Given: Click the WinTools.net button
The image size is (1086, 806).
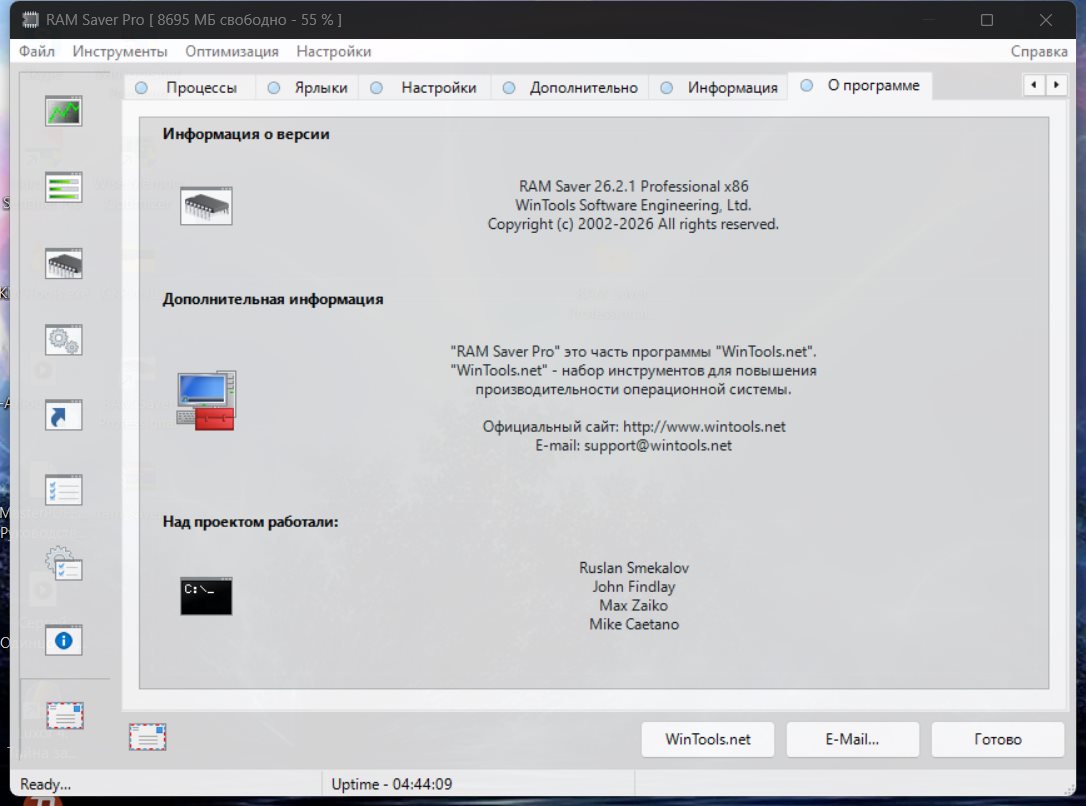Looking at the screenshot, I should tap(708, 740).
